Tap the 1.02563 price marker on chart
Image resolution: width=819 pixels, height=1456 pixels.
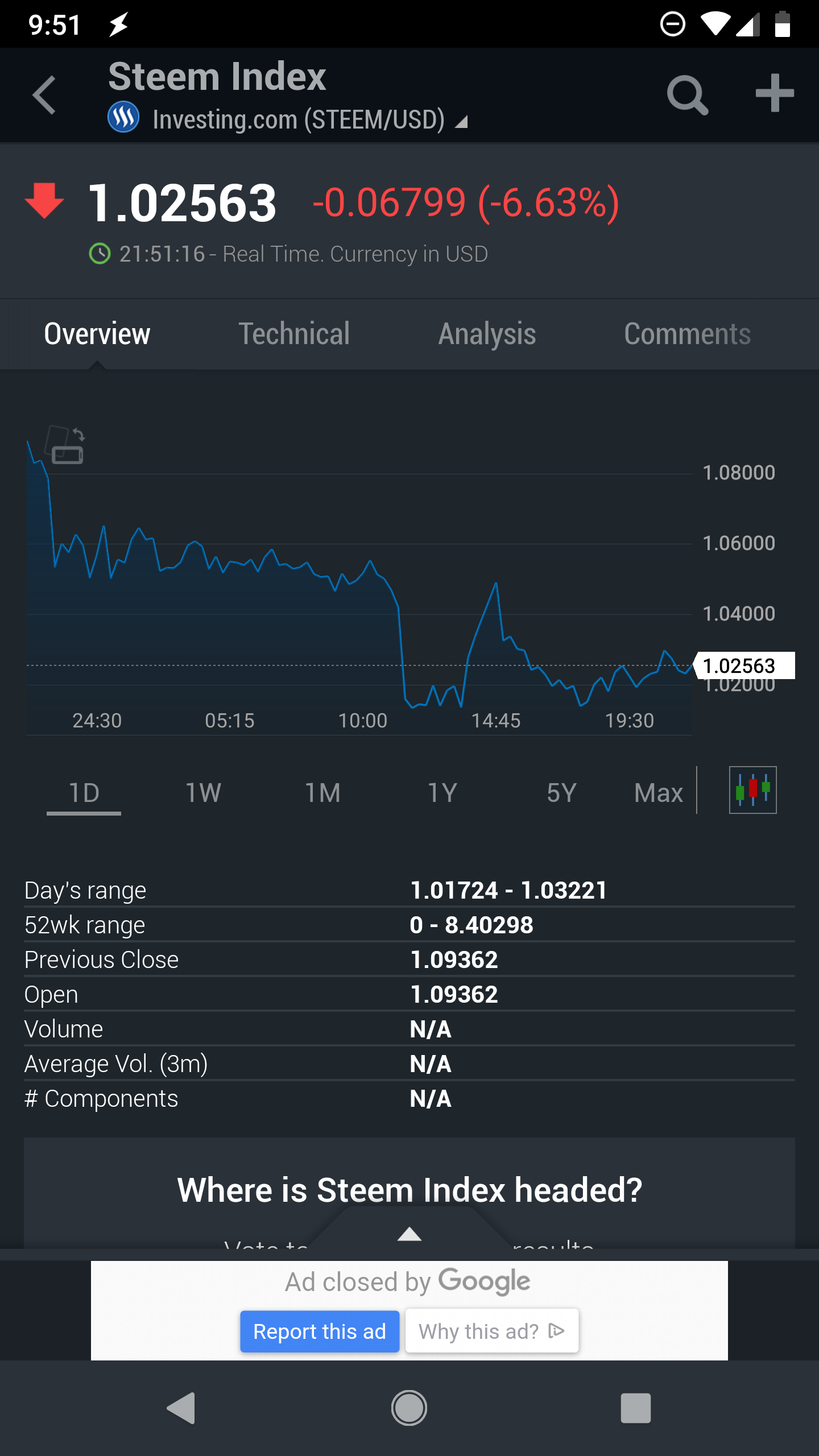tap(743, 665)
